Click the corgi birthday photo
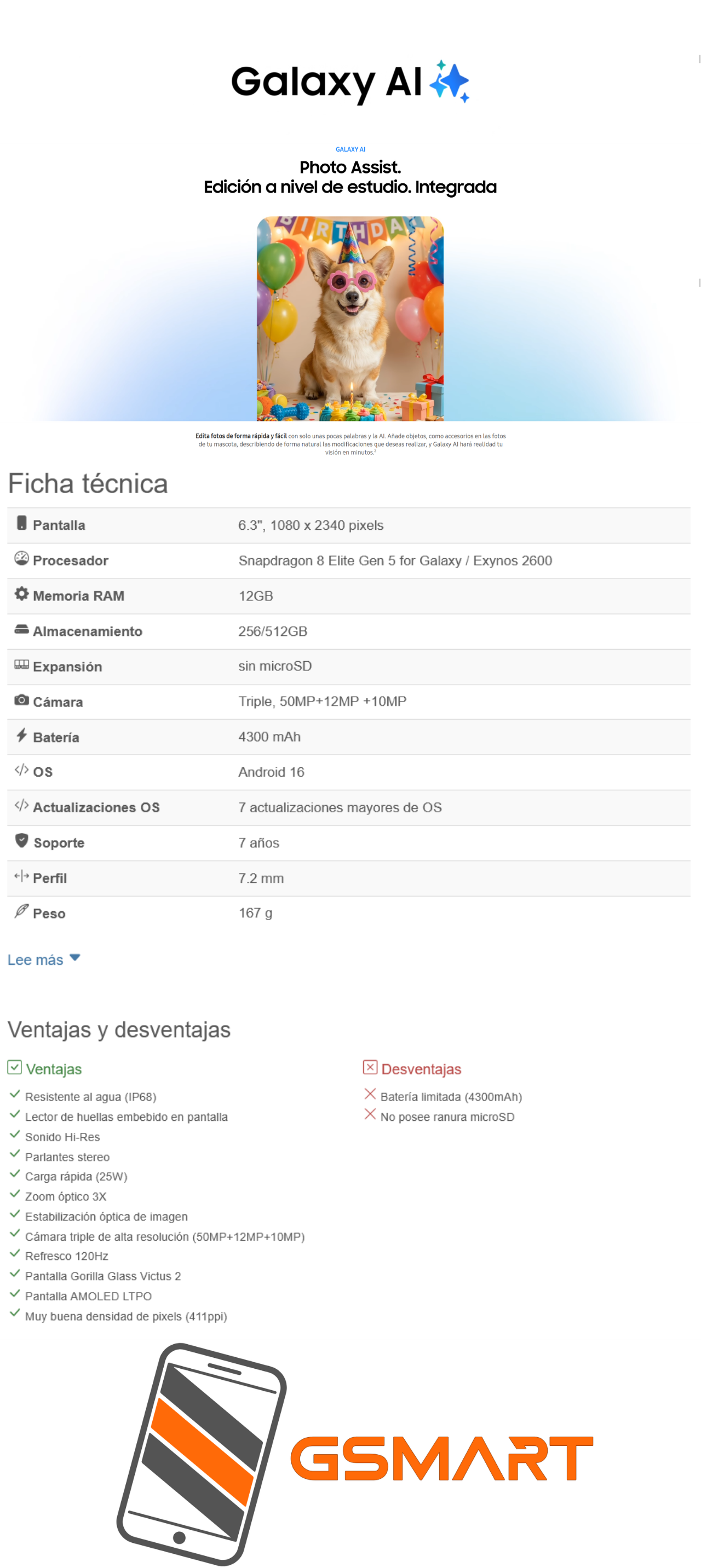 [350, 319]
